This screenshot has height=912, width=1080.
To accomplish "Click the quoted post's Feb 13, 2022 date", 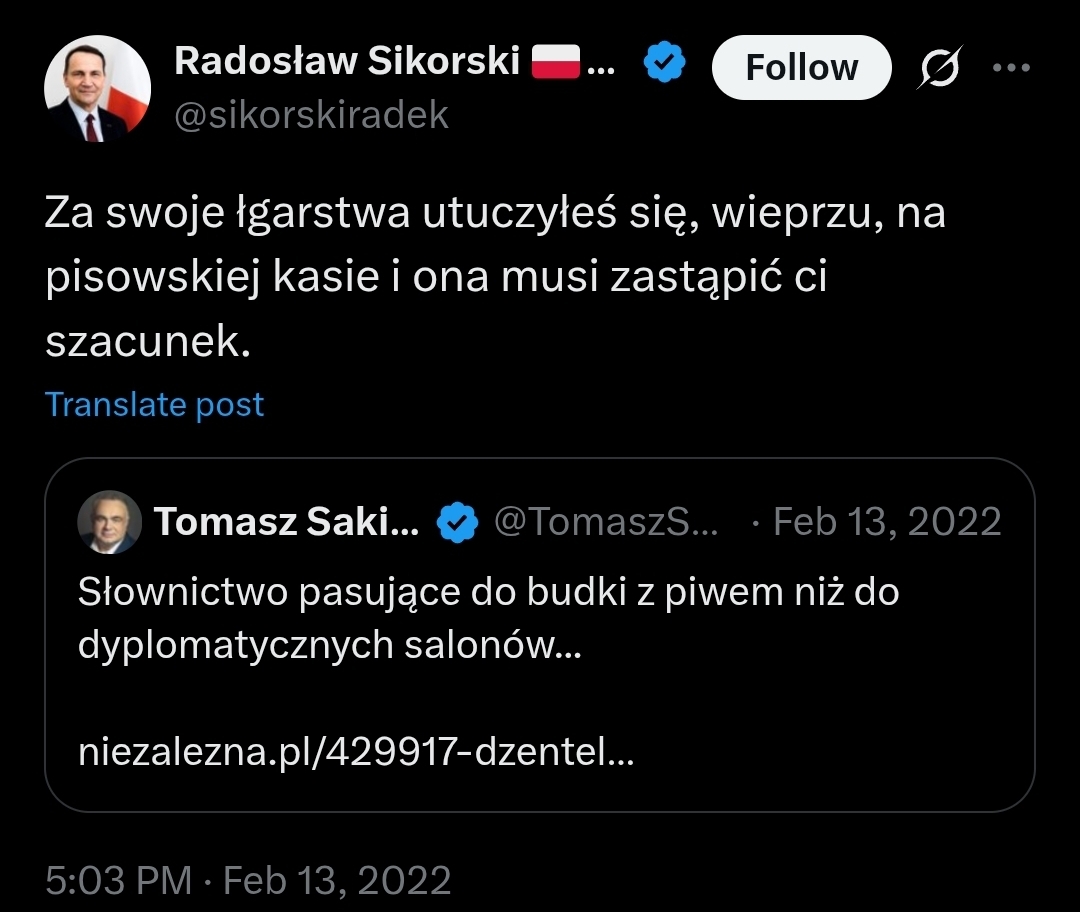I will 886,522.
